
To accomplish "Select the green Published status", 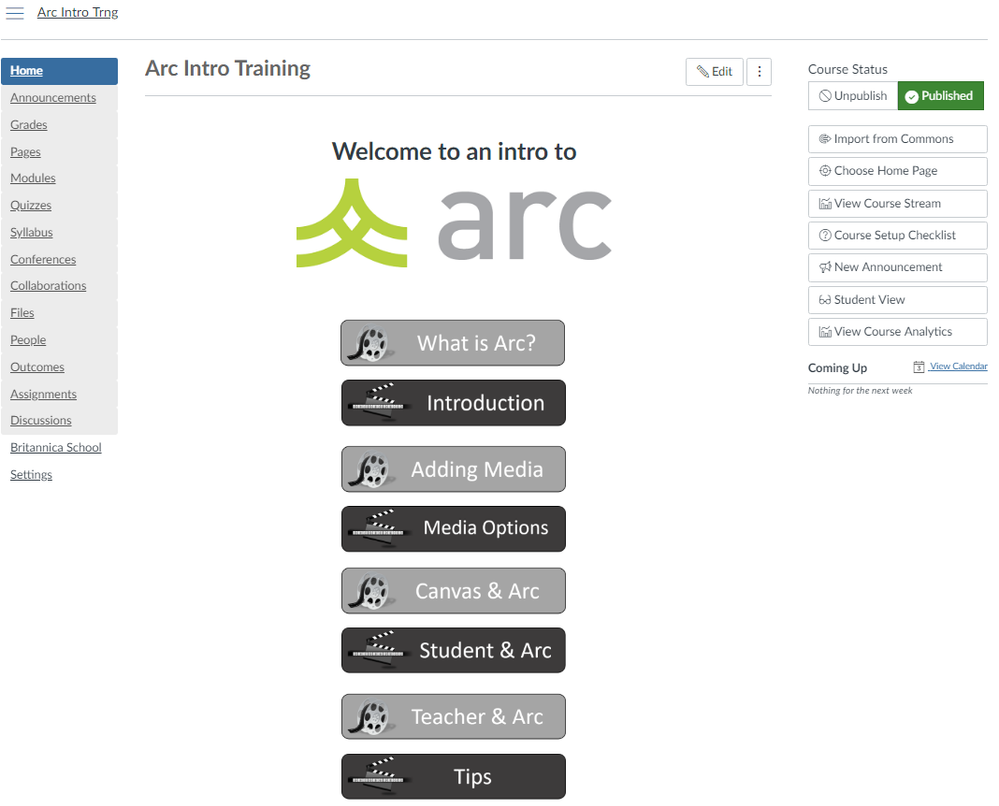I will [940, 96].
